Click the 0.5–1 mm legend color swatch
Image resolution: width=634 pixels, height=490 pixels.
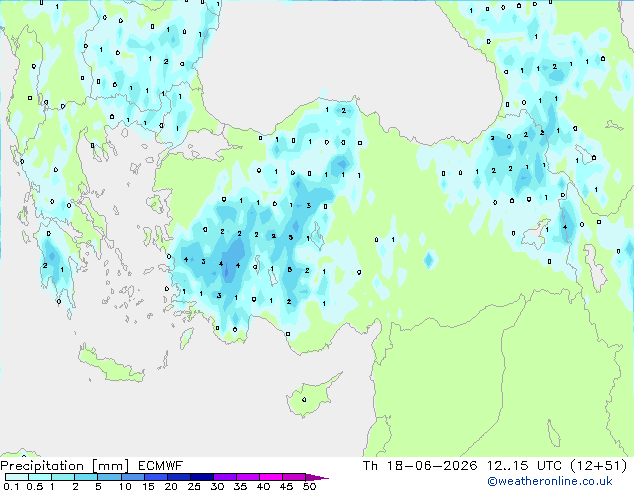pyautogui.click(x=40, y=477)
